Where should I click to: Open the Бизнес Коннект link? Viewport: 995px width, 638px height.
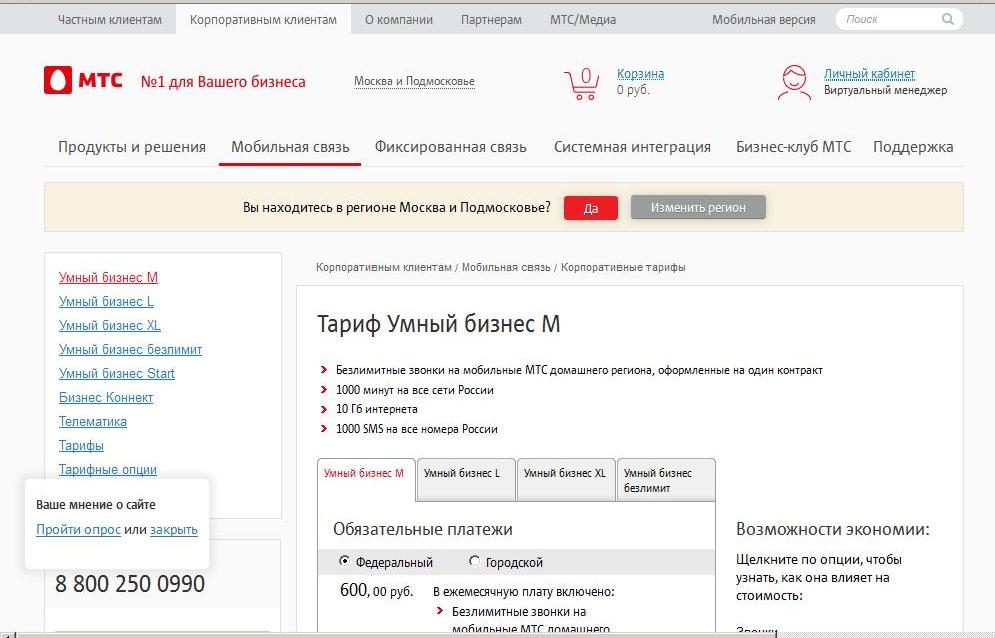(106, 398)
